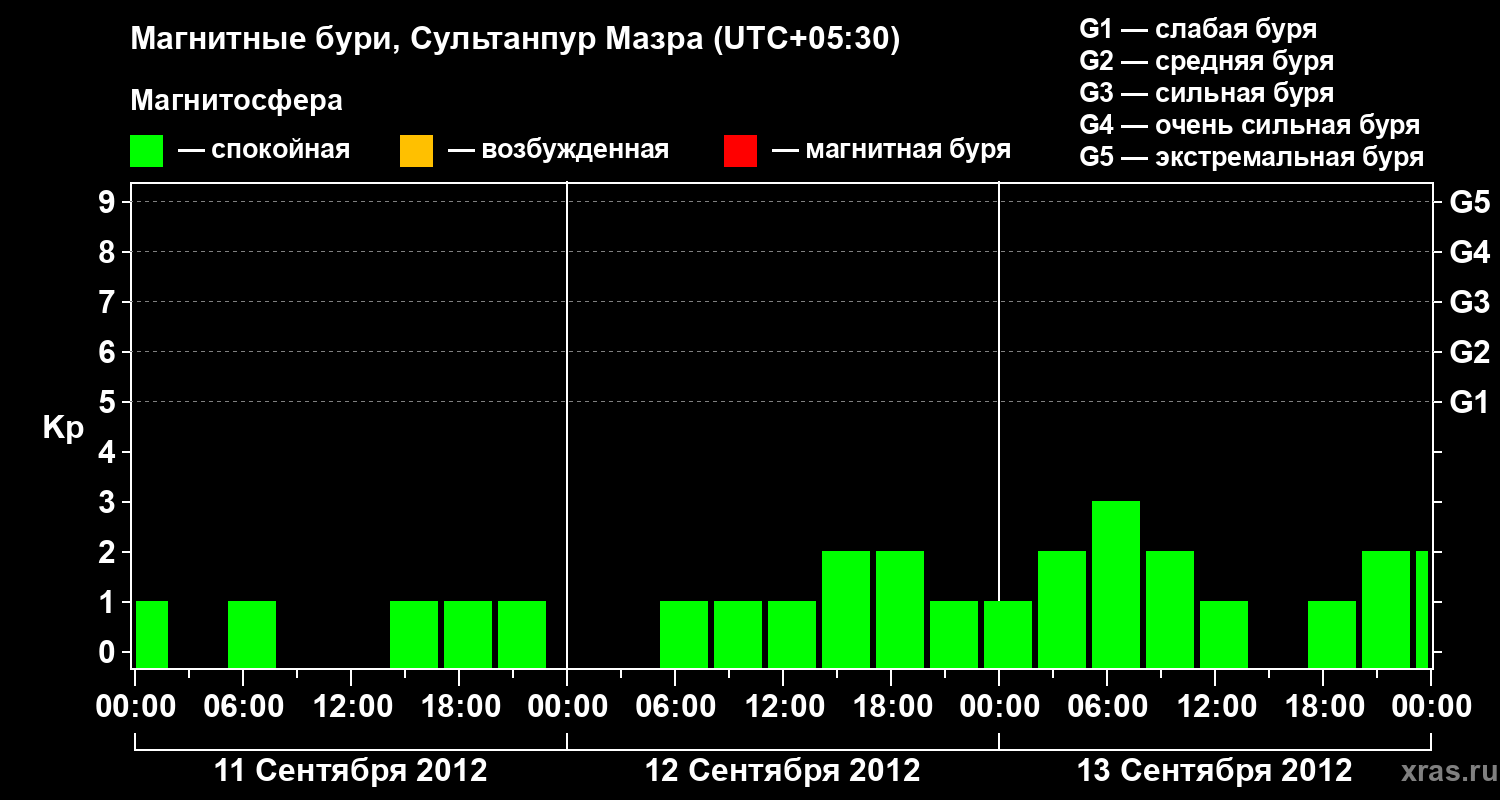1500x800 pixels.
Task: Click the '— магнитная буря' legend label
Action: [x=891, y=150]
